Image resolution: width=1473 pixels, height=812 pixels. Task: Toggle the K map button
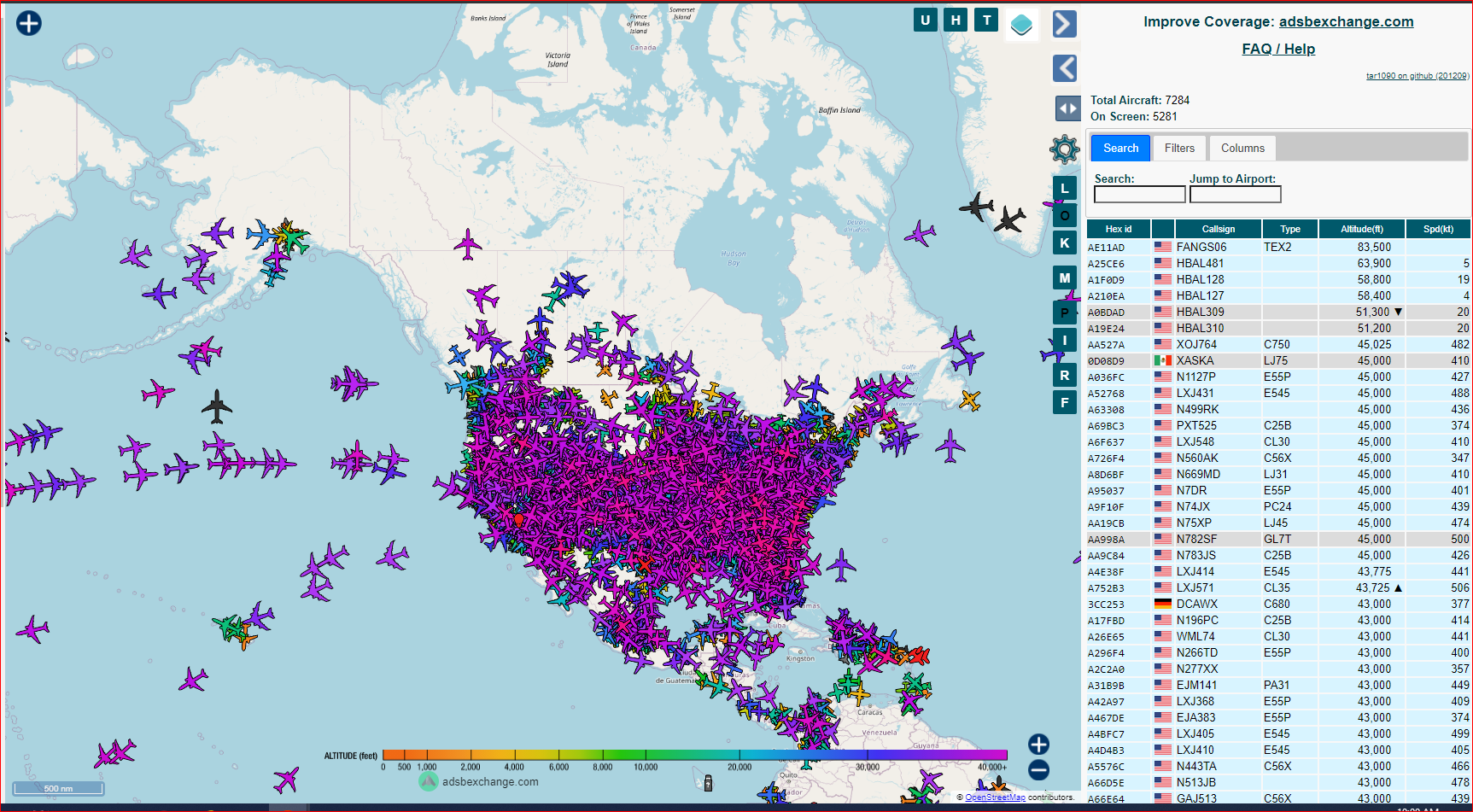(x=1064, y=242)
